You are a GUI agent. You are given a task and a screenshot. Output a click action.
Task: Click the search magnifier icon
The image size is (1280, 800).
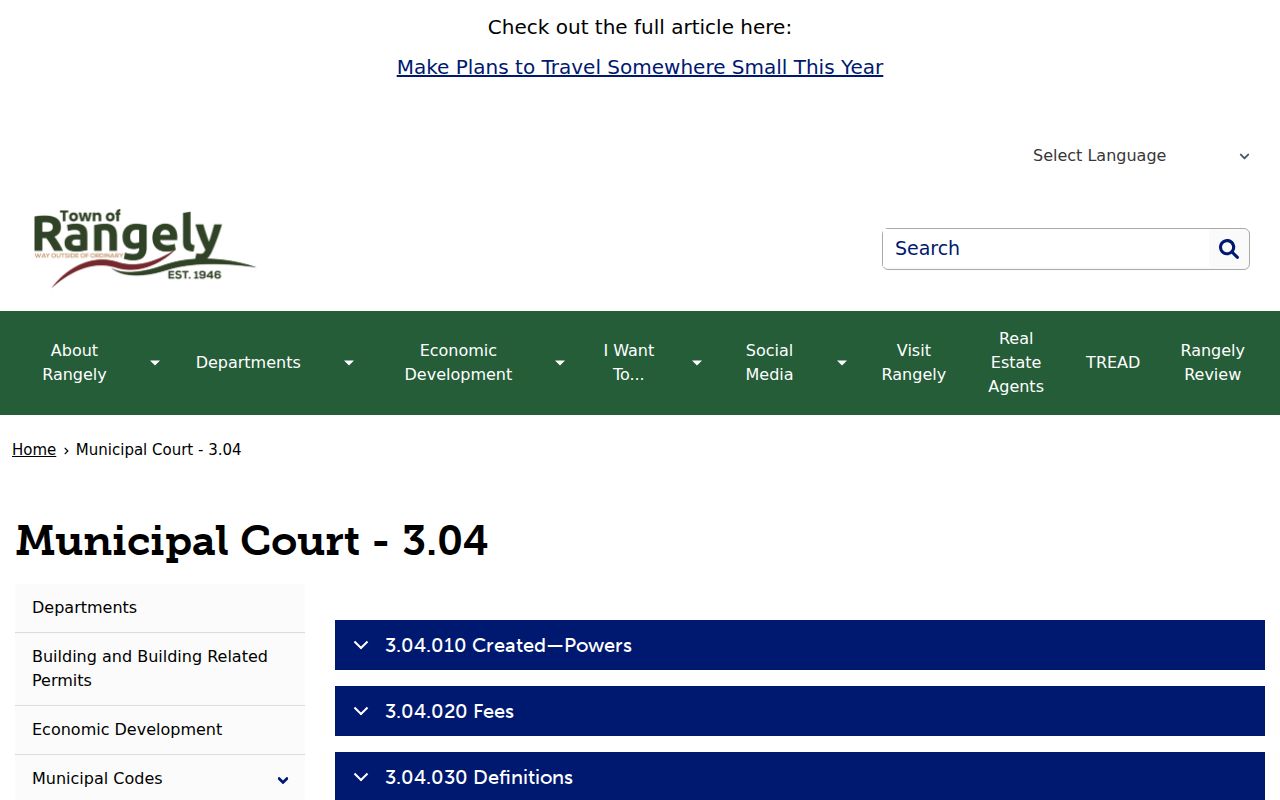coord(1229,249)
